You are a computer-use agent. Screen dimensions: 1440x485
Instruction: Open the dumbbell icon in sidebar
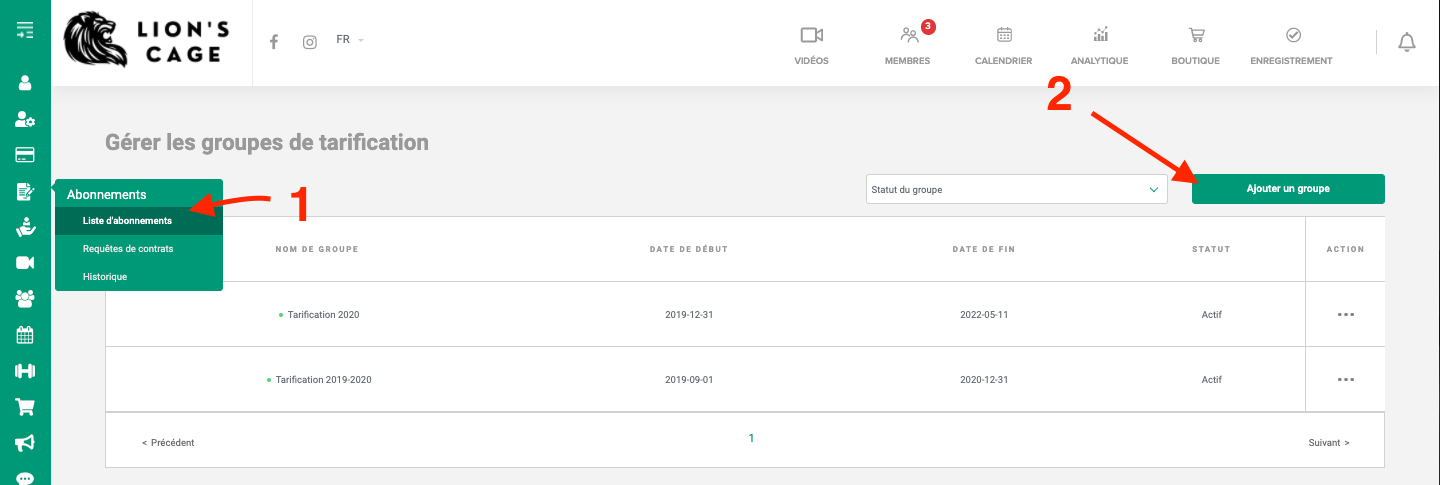pyautogui.click(x=25, y=370)
